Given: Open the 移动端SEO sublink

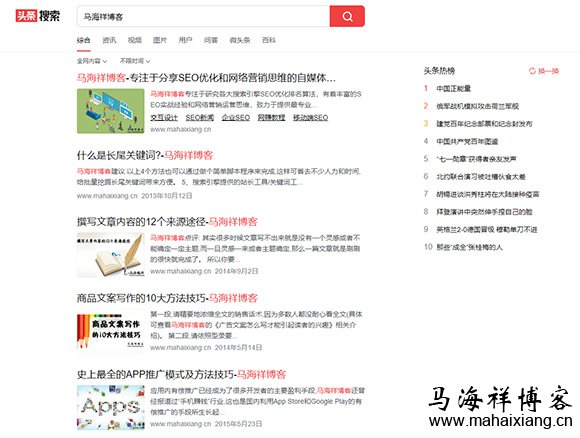Looking at the screenshot, I should point(311,118).
